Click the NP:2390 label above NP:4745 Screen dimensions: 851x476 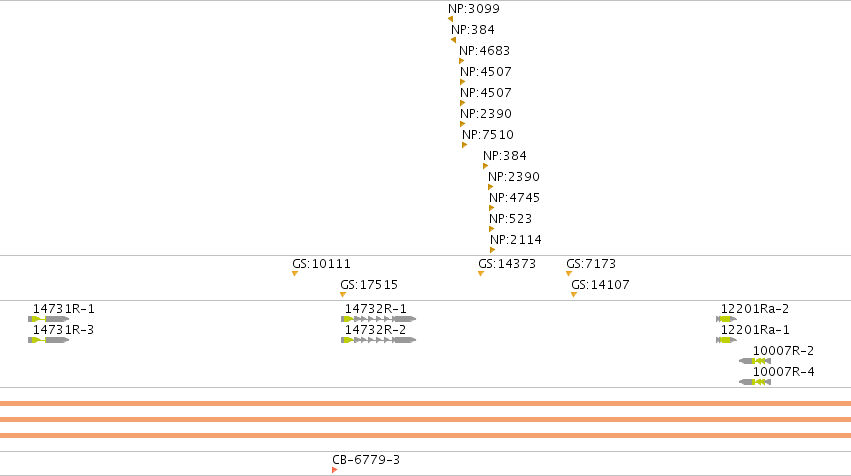pyautogui.click(x=514, y=177)
